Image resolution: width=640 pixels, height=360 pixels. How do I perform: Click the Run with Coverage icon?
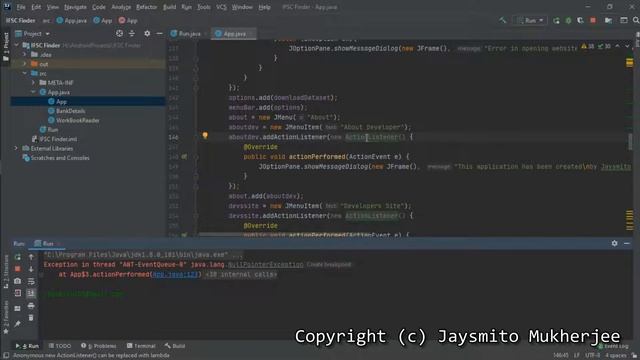[x=580, y=20]
